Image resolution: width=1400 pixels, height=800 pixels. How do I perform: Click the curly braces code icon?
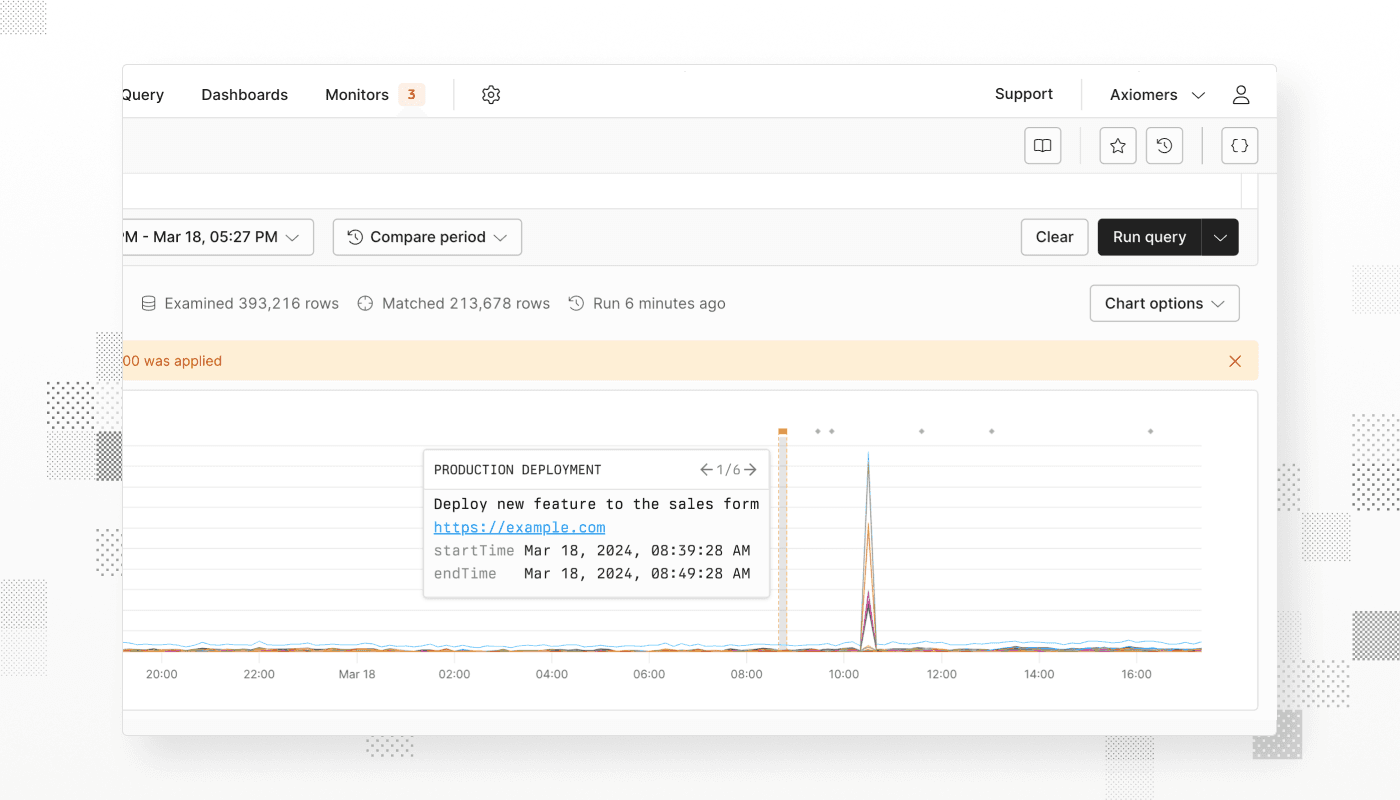pos(1240,146)
